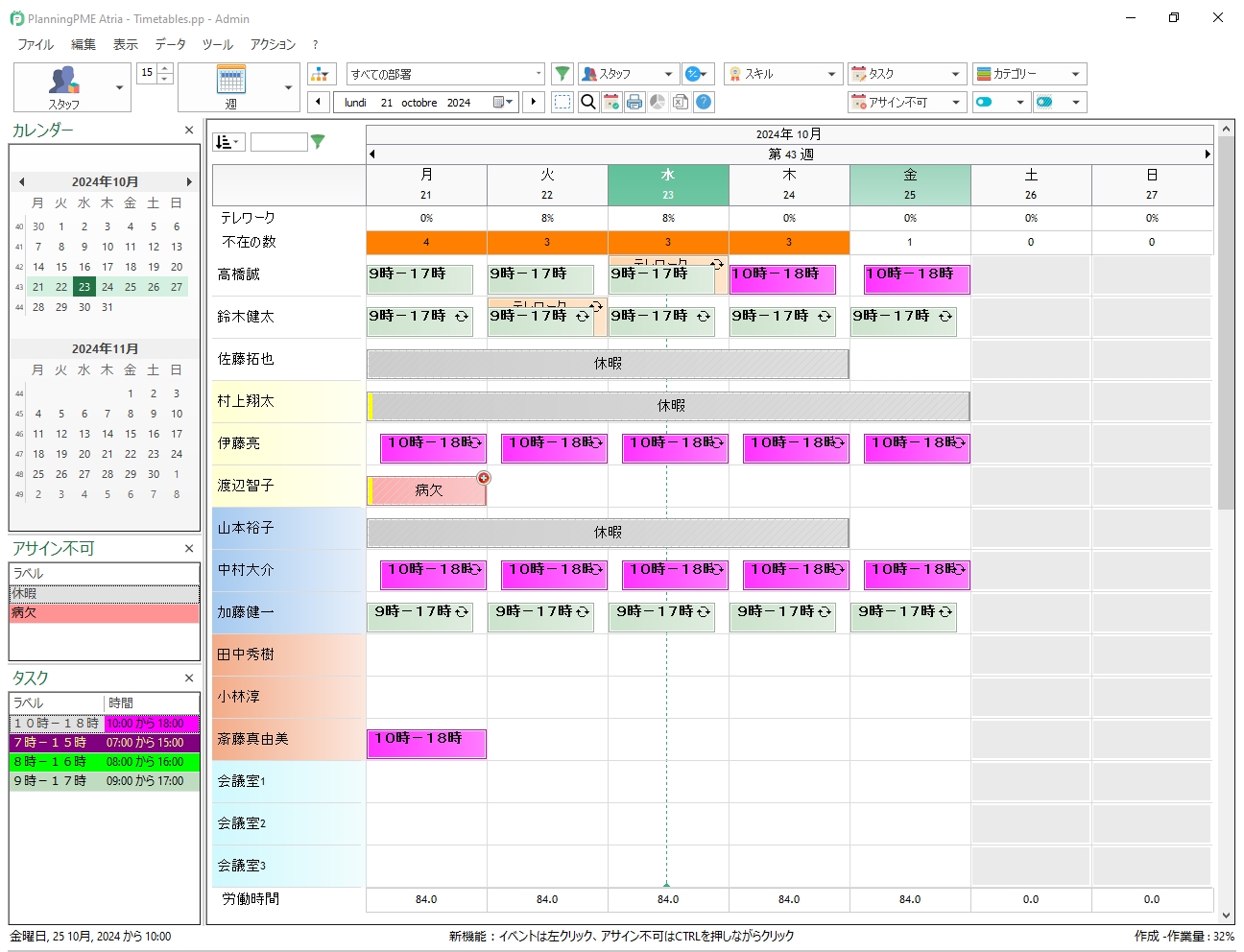The image size is (1244, 952).
Task: Open the blue plus/minus options icon
Action: click(696, 74)
